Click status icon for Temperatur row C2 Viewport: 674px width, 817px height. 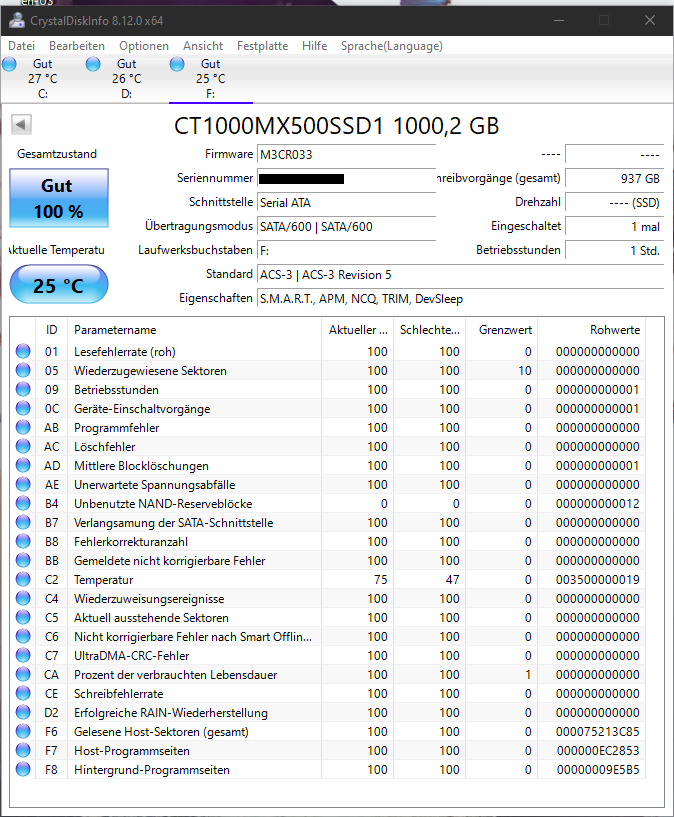pyautogui.click(x=23, y=579)
